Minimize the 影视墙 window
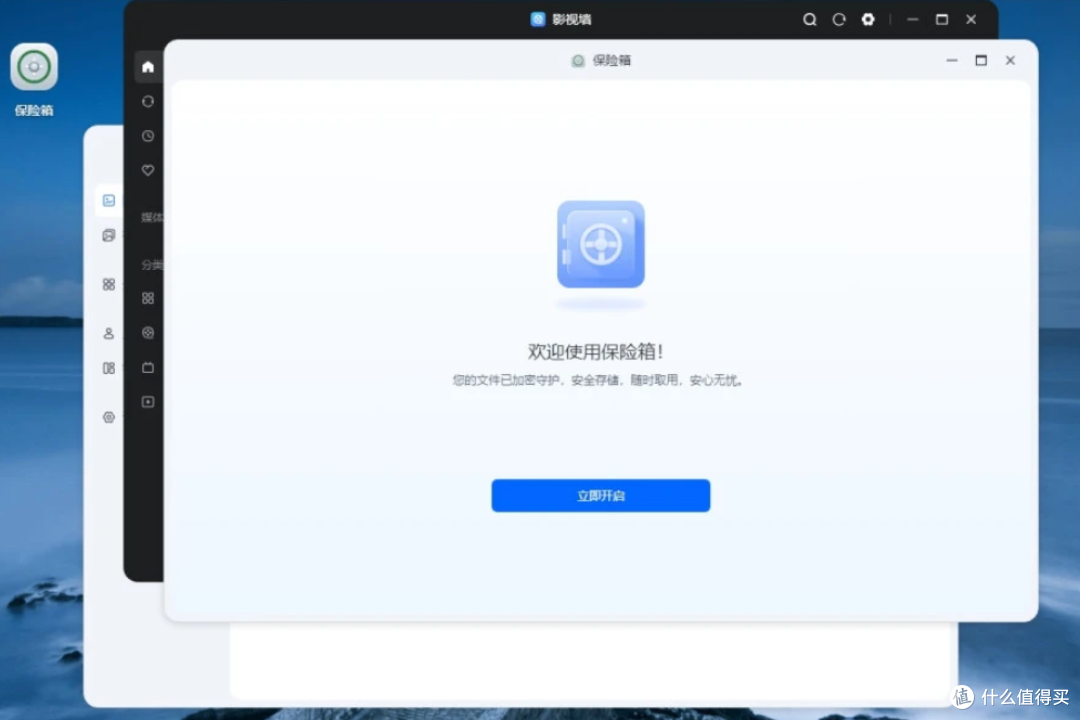 [x=913, y=19]
